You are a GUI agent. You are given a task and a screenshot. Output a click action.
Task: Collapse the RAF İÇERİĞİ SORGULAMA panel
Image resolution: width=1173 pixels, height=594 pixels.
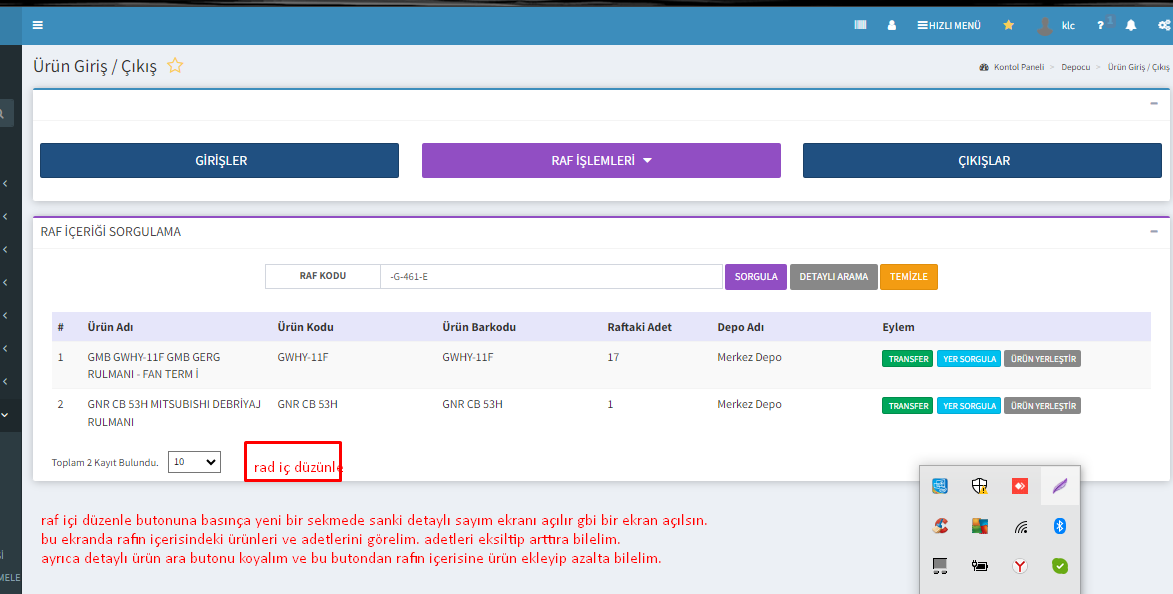click(x=1153, y=231)
